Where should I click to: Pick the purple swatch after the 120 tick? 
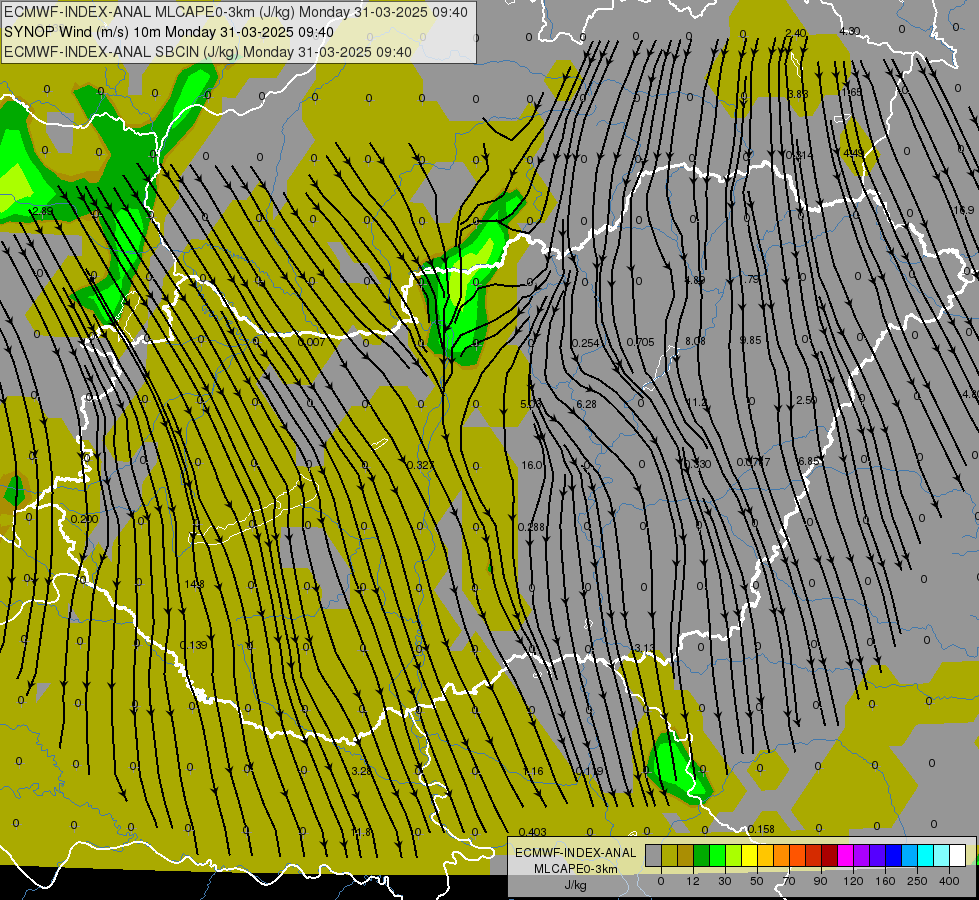tap(862, 855)
